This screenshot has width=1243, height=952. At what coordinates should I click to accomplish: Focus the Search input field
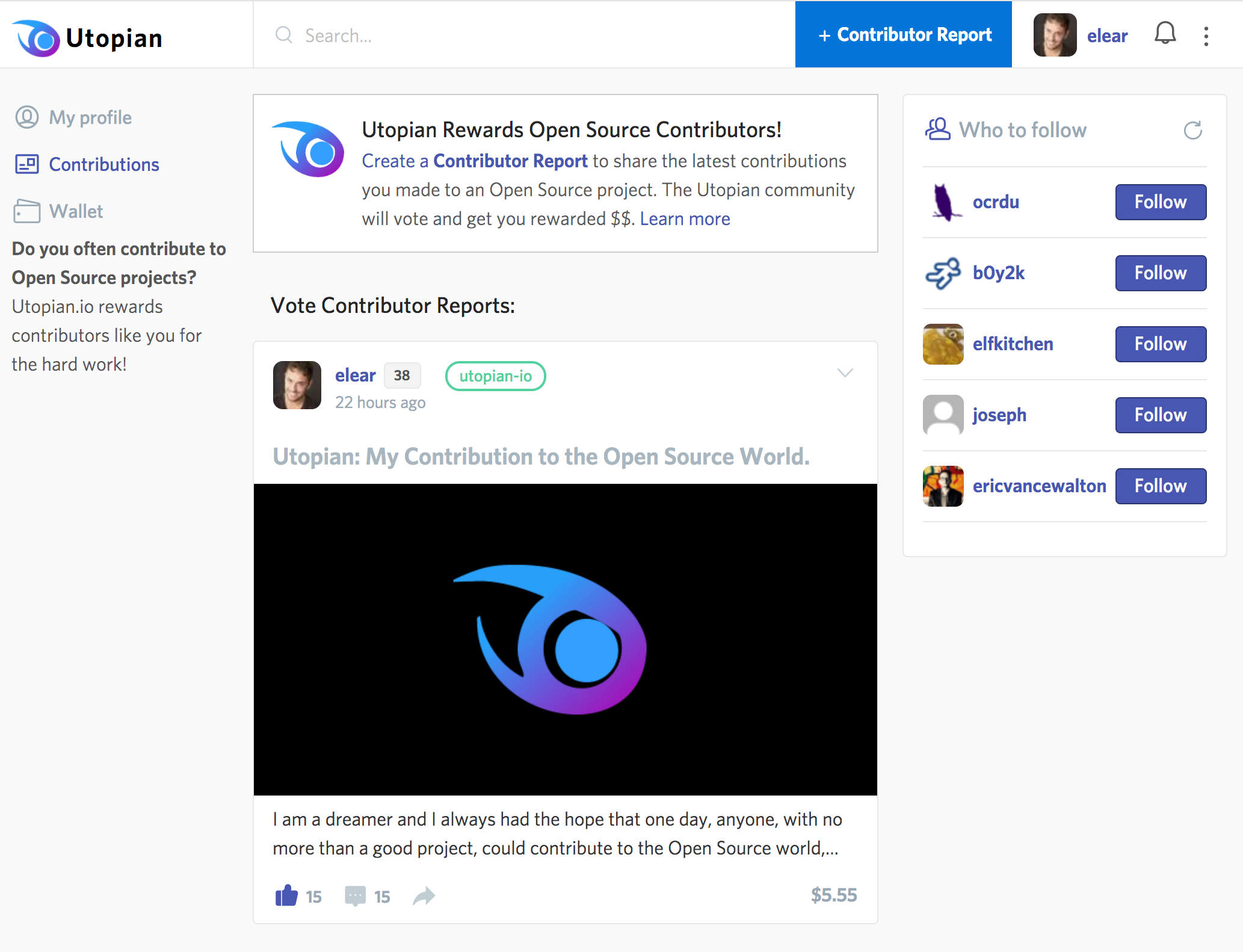coord(523,35)
